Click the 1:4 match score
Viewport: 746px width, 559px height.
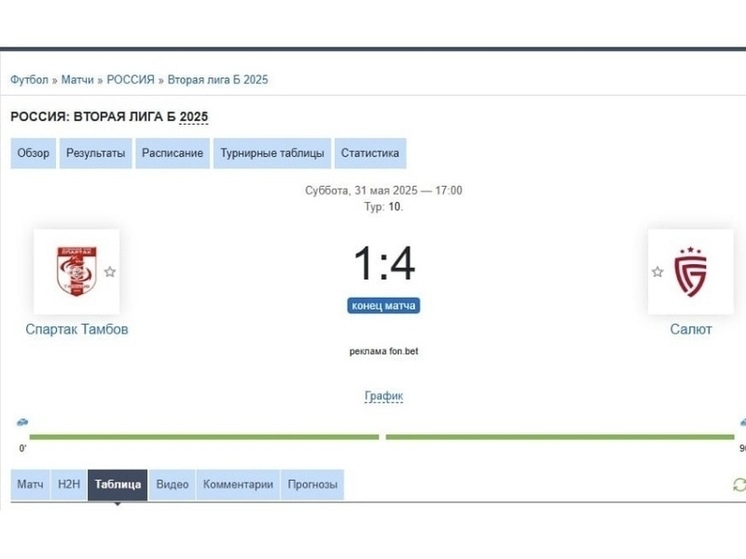(x=384, y=263)
